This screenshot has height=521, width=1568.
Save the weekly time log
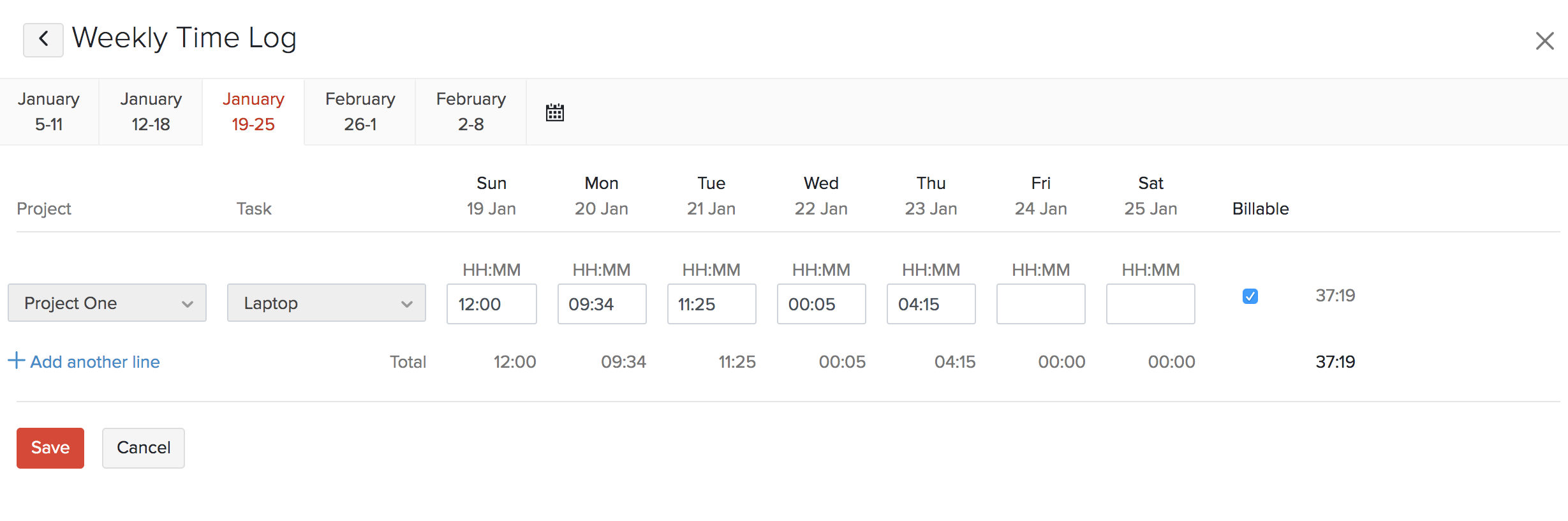coord(50,448)
